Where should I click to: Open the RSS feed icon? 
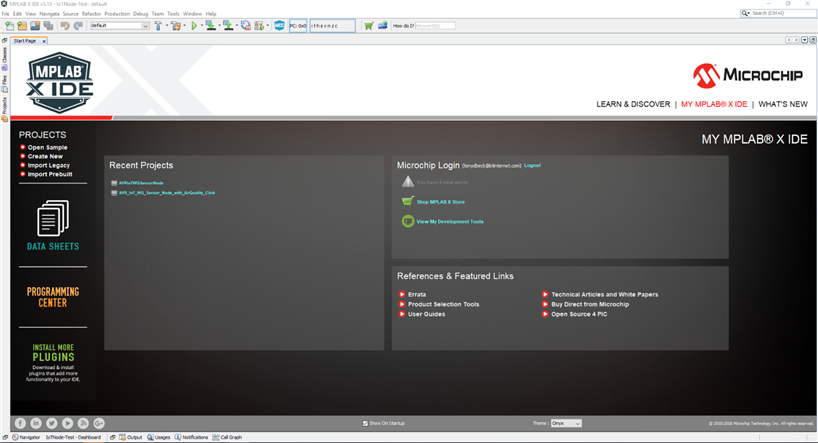point(83,423)
